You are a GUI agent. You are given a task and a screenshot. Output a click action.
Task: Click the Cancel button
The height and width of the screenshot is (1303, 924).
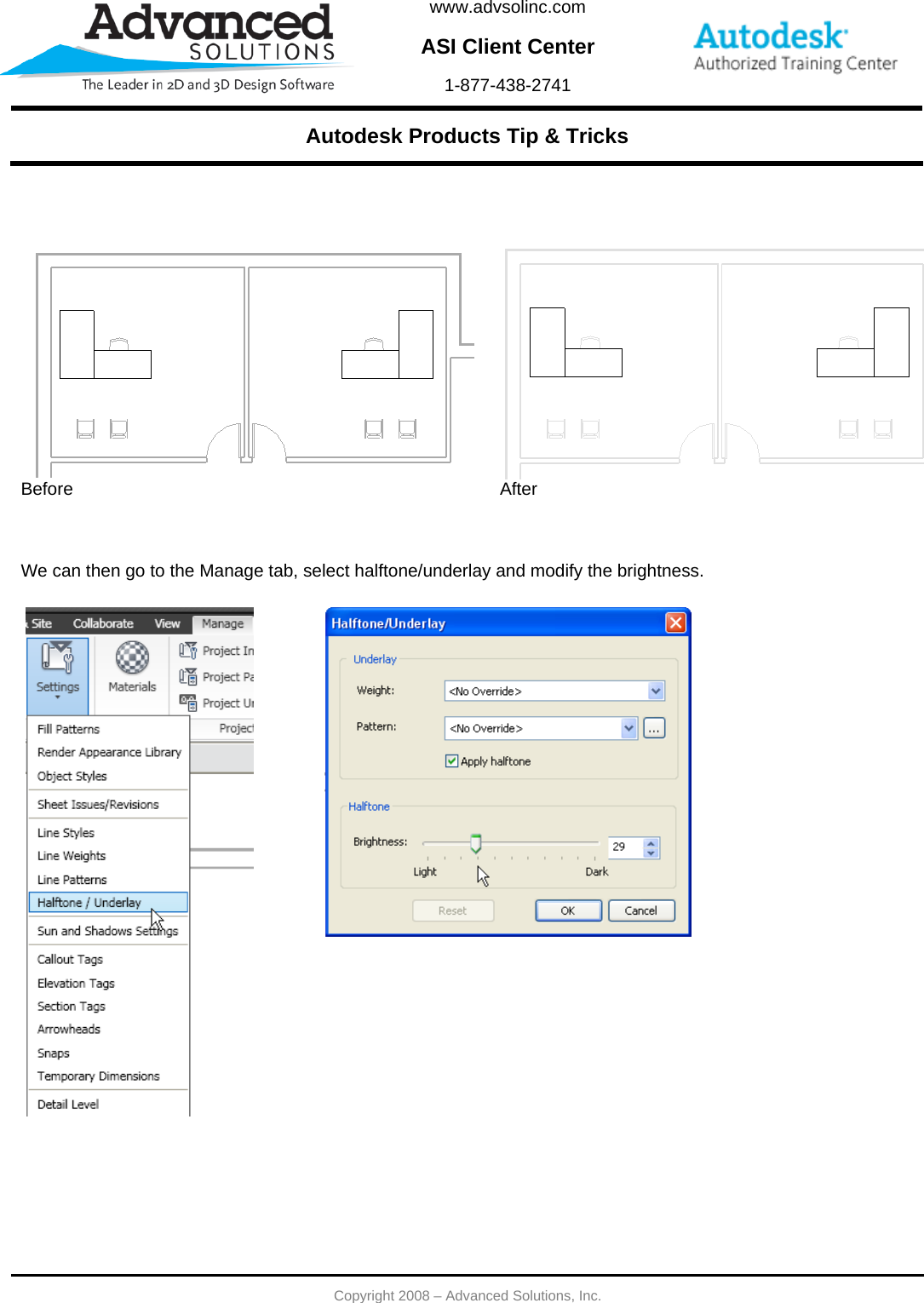pyautogui.click(x=641, y=910)
